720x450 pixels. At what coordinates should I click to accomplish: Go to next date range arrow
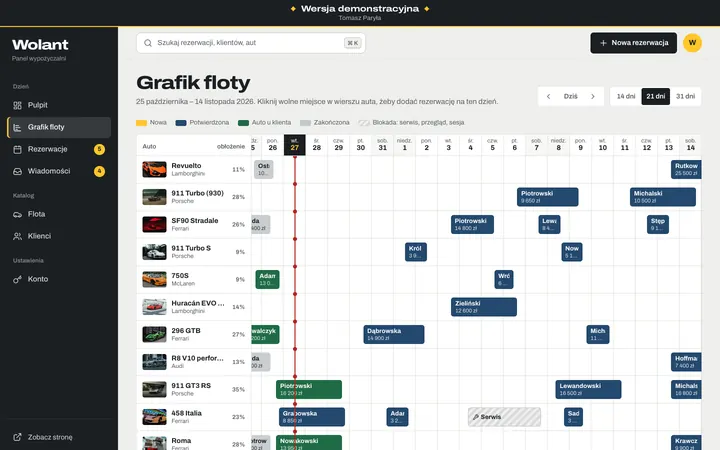[593, 96]
